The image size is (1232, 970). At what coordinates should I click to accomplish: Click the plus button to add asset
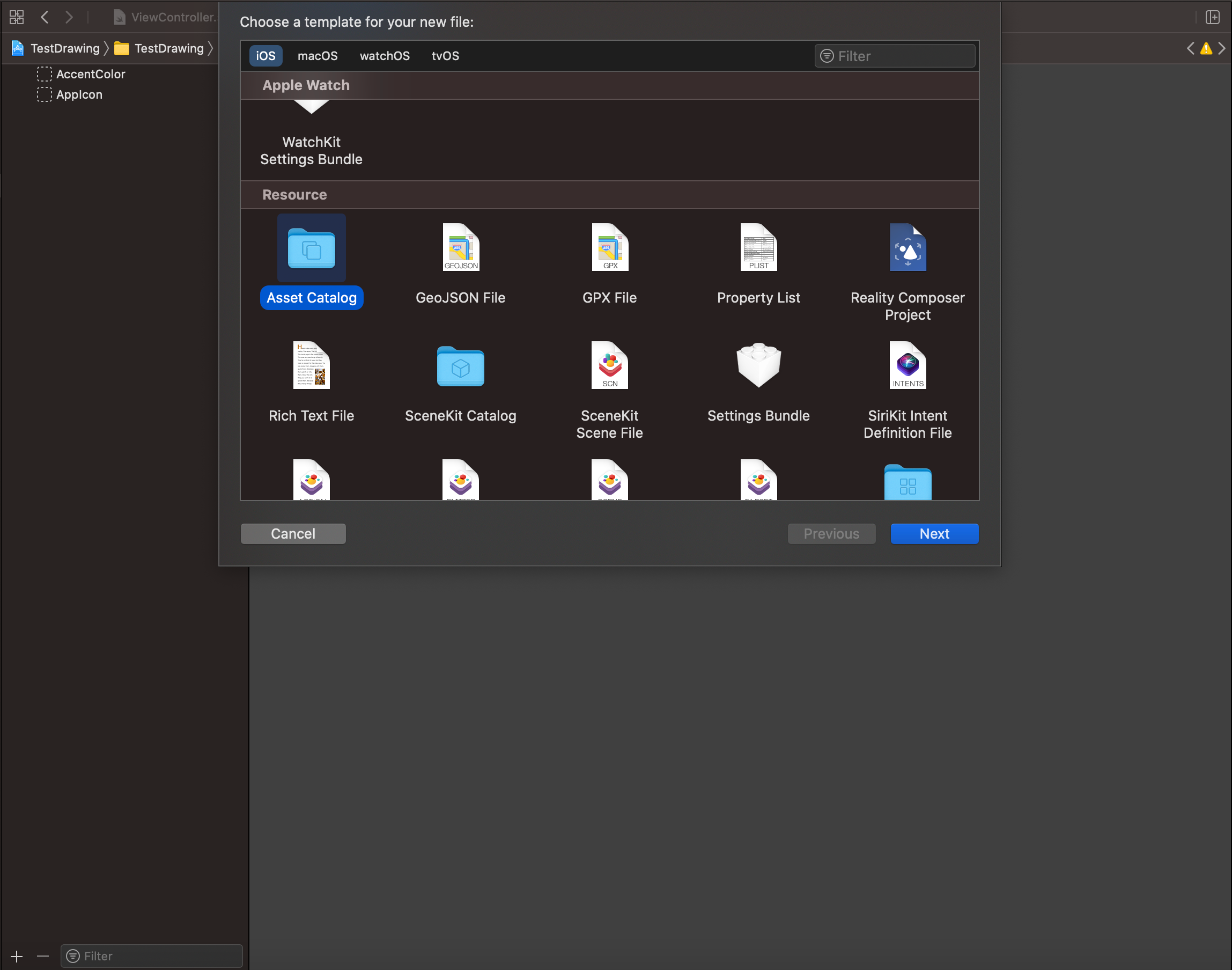point(17,957)
